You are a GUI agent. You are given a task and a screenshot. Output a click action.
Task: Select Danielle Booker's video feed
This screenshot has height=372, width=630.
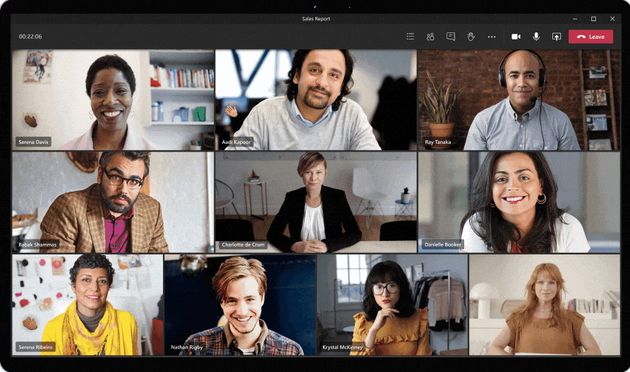[x=519, y=202]
